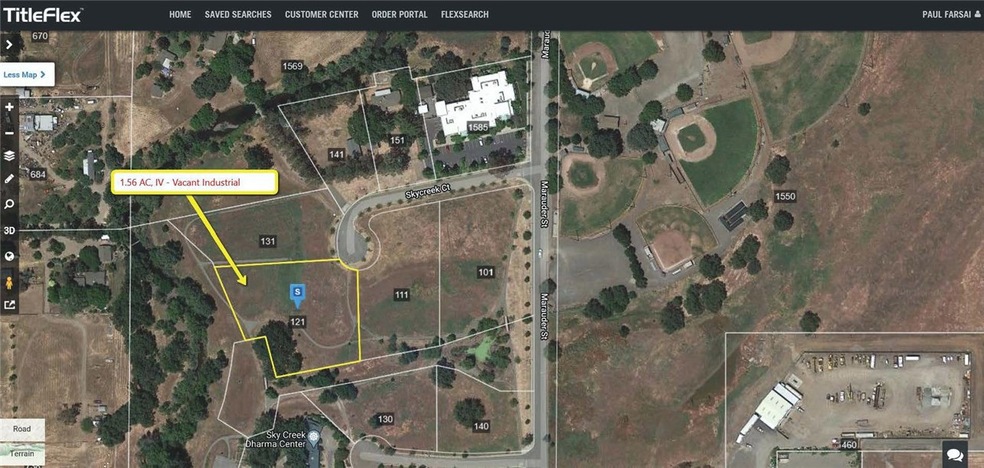Click the export share icon in sidebar
Screen dimensions: 984x468
9,306
